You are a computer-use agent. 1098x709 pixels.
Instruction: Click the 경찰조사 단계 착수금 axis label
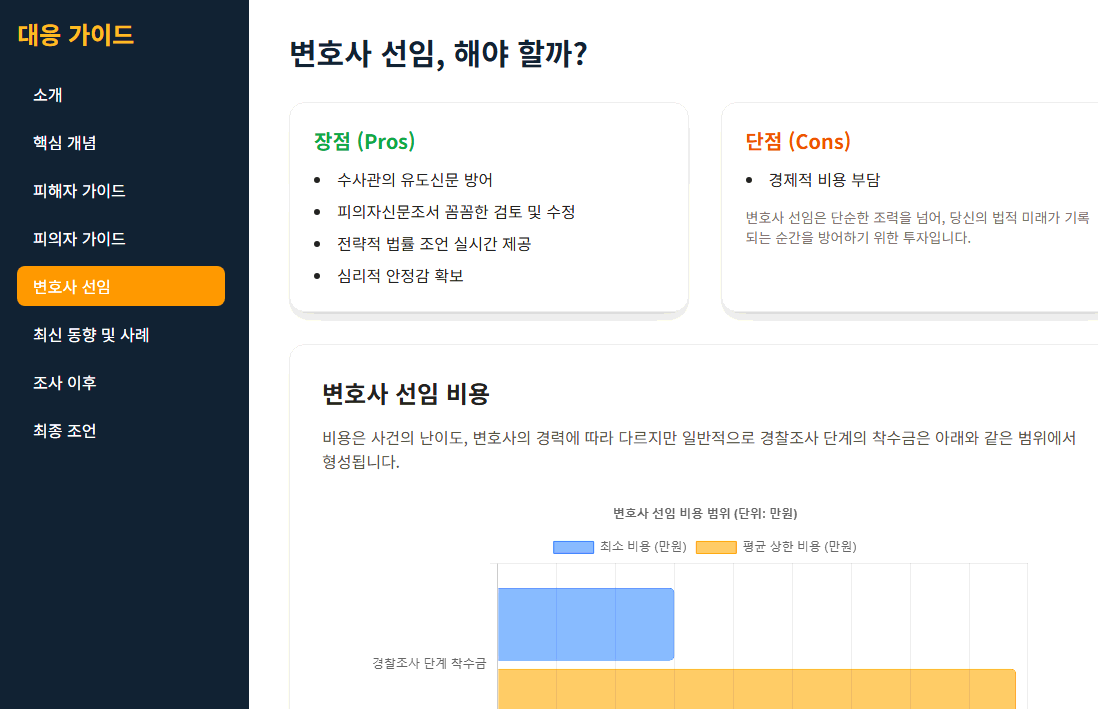(429, 662)
